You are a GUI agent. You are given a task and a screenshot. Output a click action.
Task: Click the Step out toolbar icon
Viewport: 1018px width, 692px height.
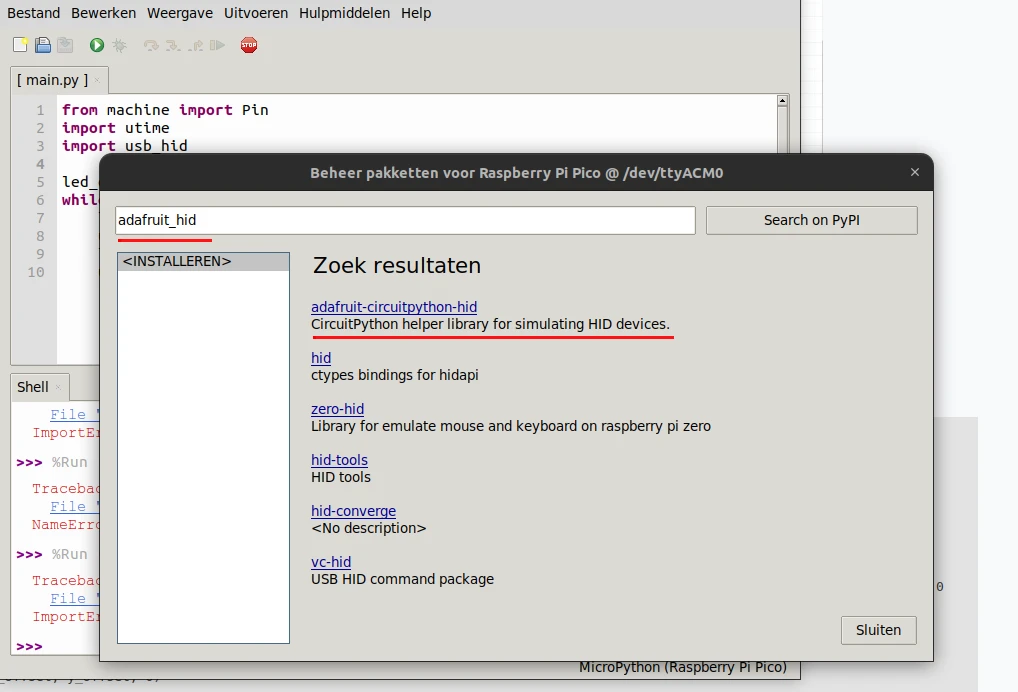[x=196, y=45]
